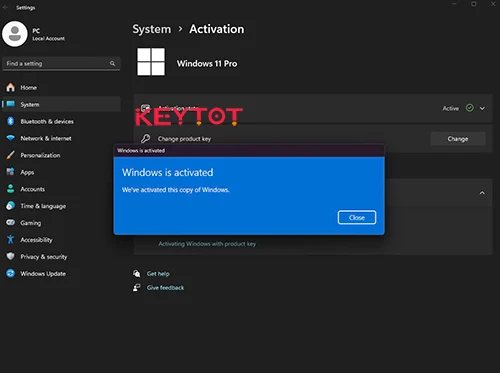This screenshot has height=373, width=500.
Task: Click the Activation page heading
Action: click(217, 29)
